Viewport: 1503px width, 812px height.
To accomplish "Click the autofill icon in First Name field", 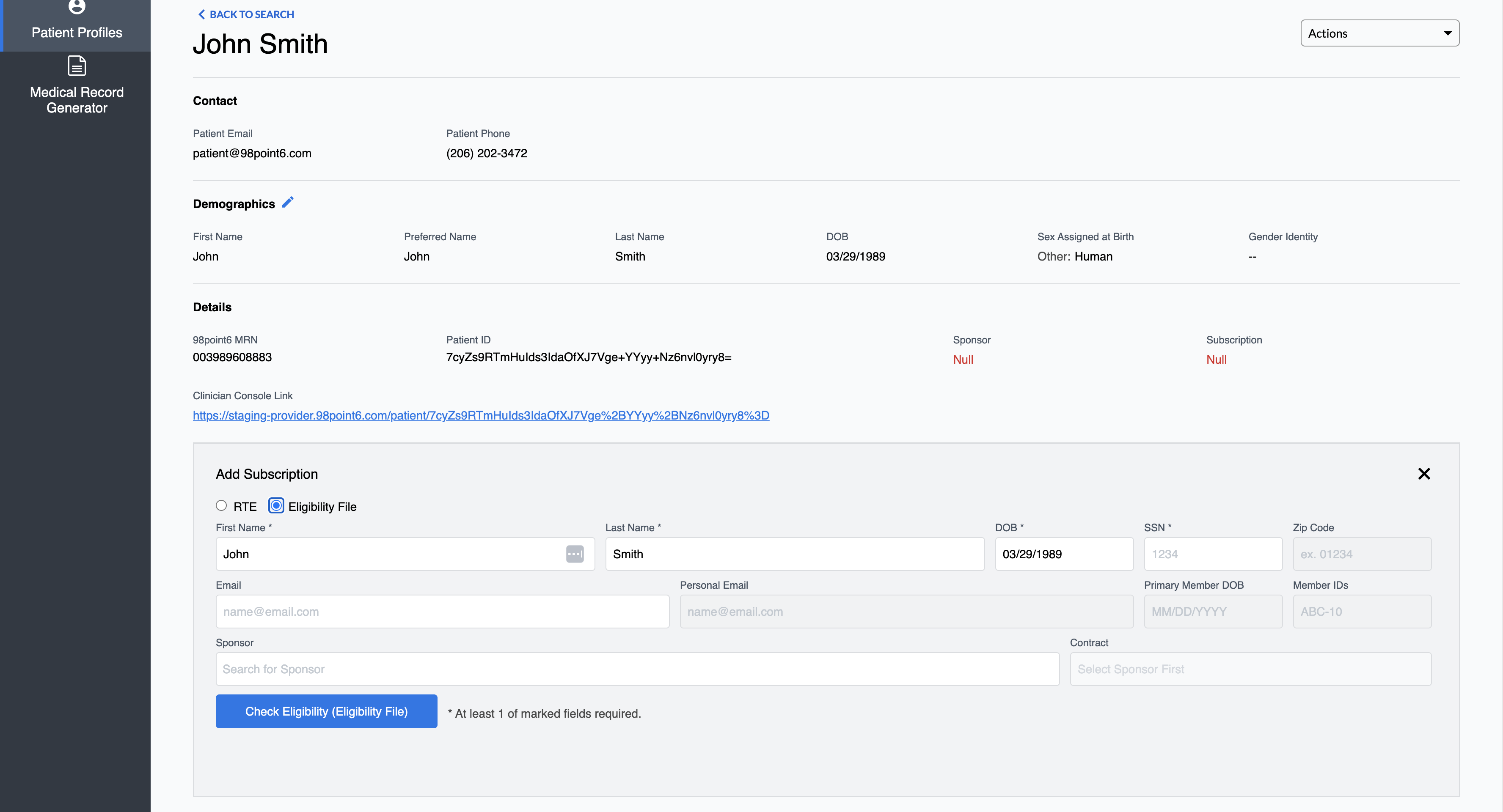I will coord(575,554).
